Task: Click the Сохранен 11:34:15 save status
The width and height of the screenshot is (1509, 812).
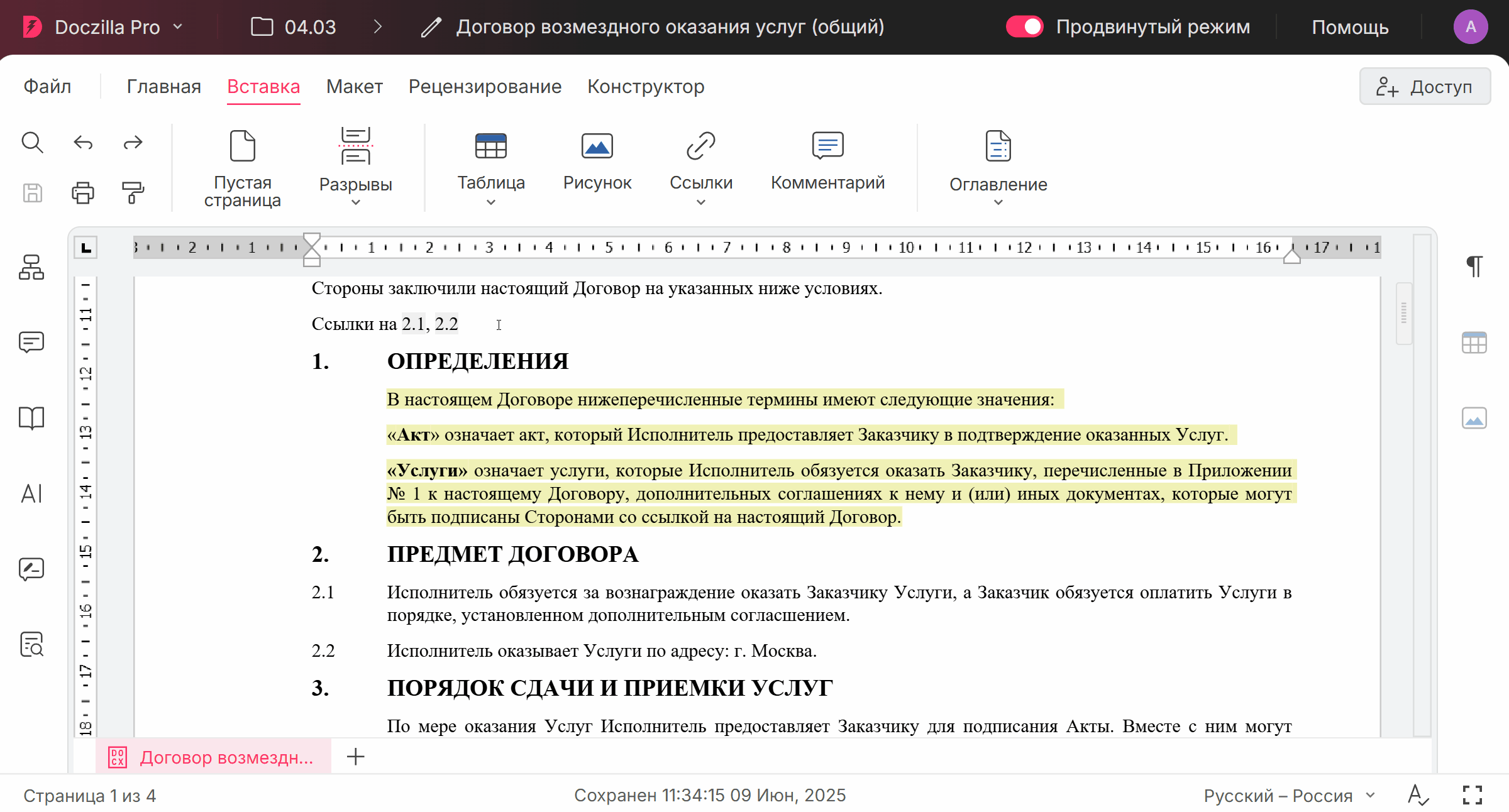Action: [x=710, y=796]
